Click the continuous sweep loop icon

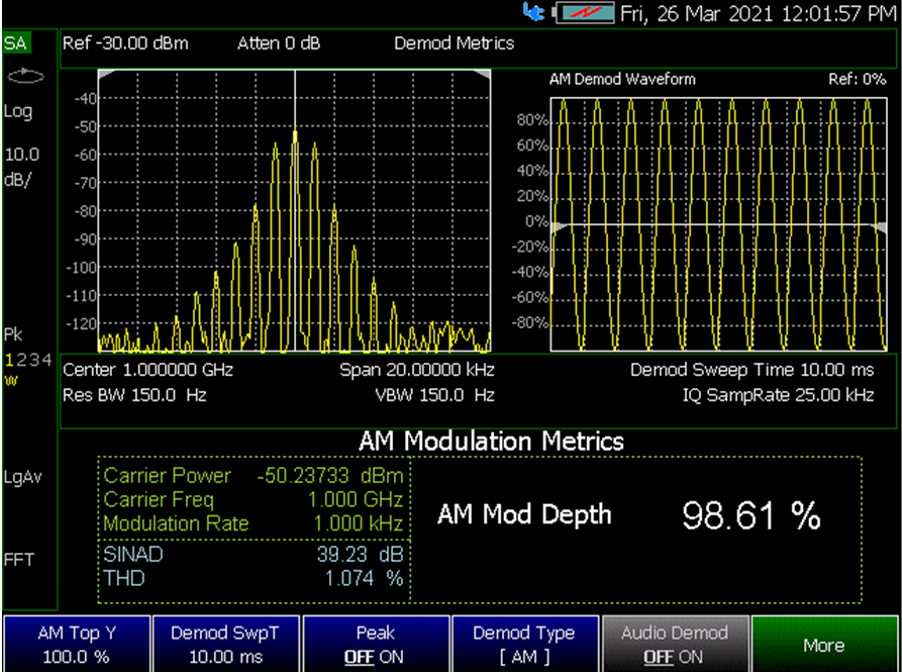point(26,77)
